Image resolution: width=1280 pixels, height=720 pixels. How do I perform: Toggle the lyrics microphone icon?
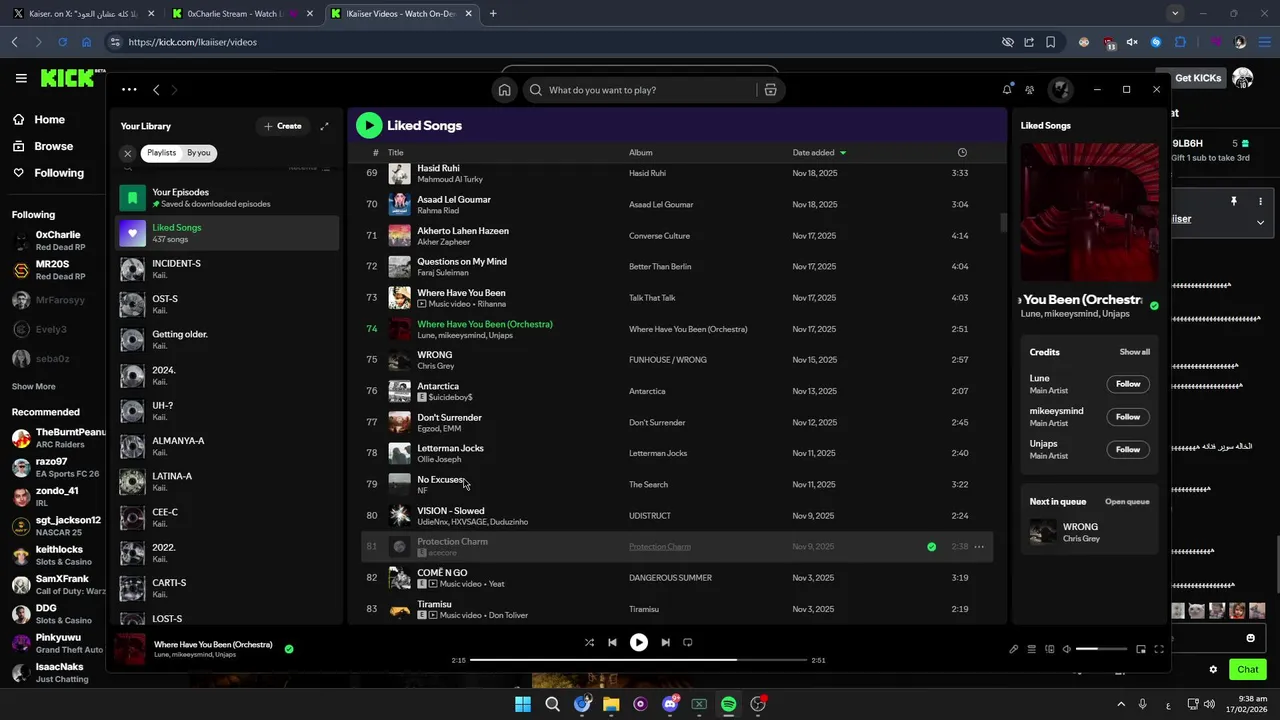(x=1013, y=649)
